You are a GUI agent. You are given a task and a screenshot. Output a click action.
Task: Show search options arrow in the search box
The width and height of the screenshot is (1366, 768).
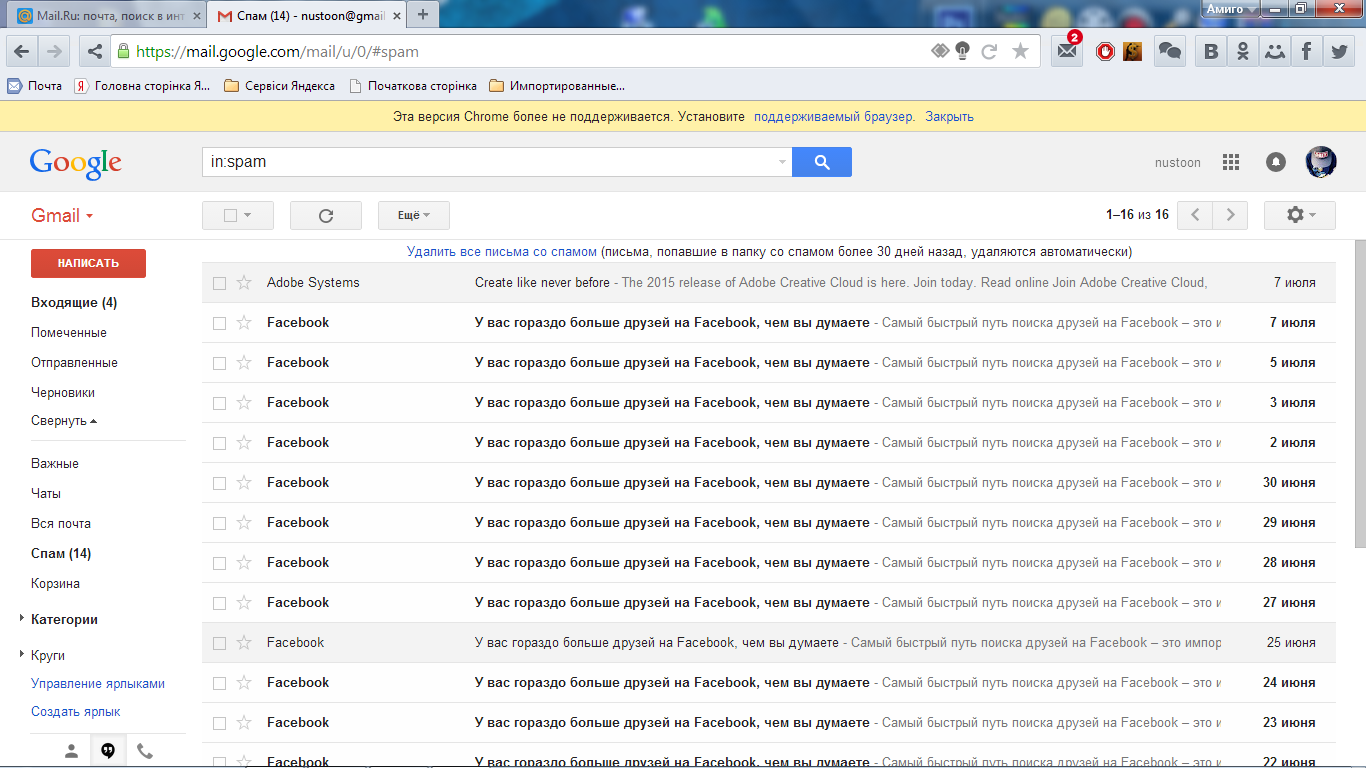[782, 162]
